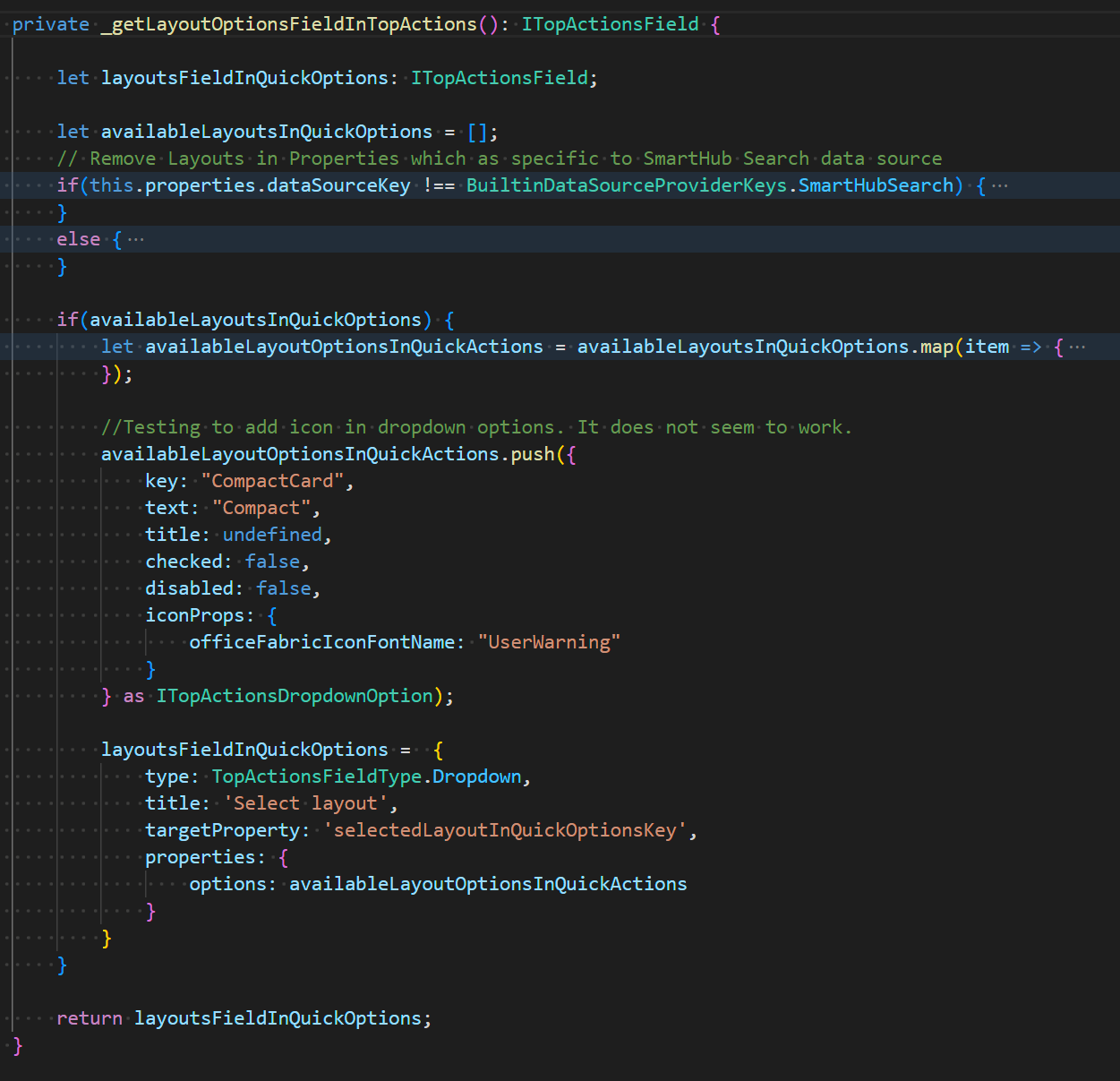This screenshot has width=1120, height=1081.
Task: Click the push method call
Action: [x=533, y=454]
